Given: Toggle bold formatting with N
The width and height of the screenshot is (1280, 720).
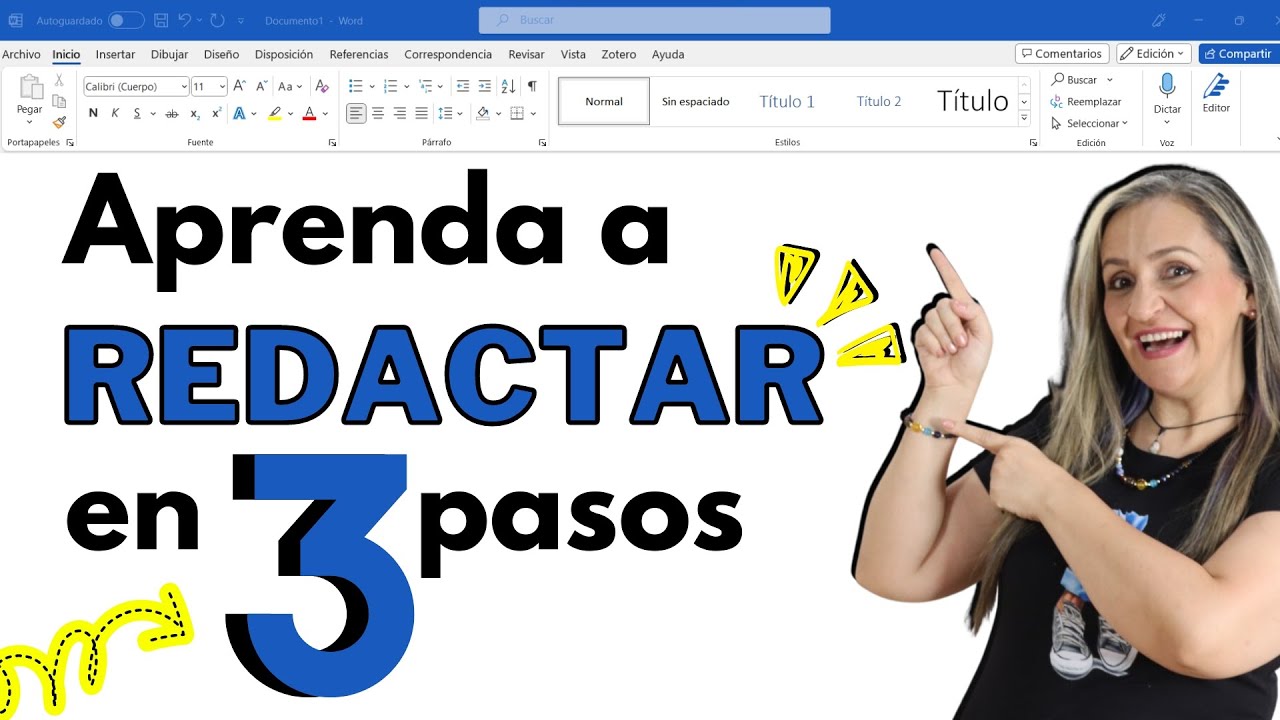Looking at the screenshot, I should pyautogui.click(x=93, y=113).
